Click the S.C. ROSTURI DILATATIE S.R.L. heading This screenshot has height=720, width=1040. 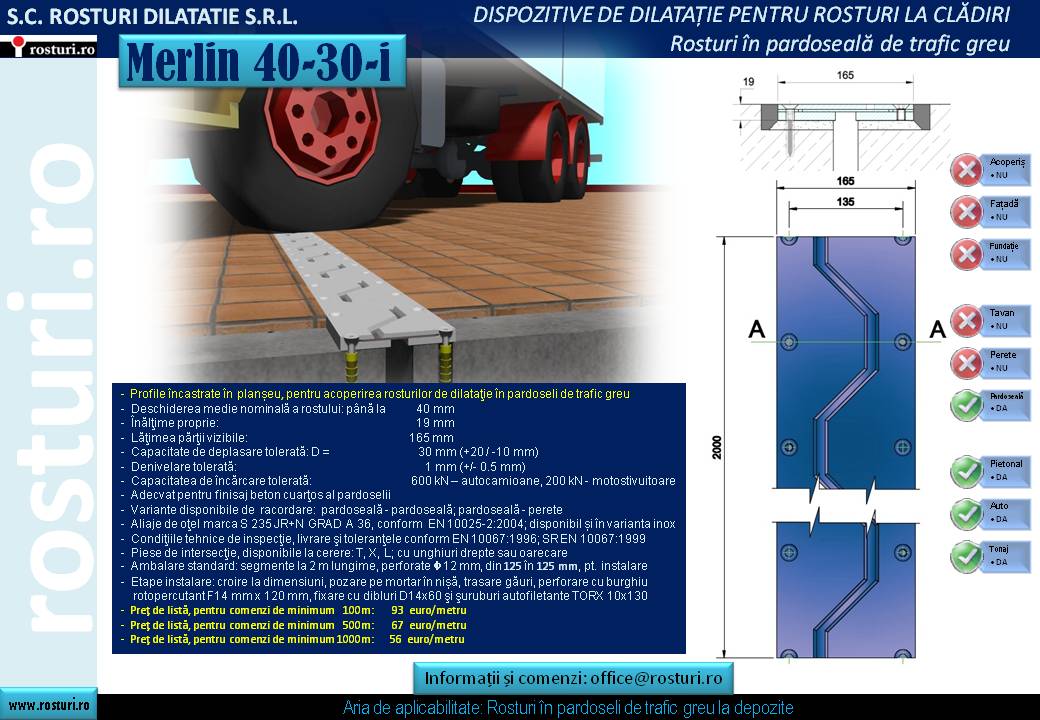(x=152, y=17)
